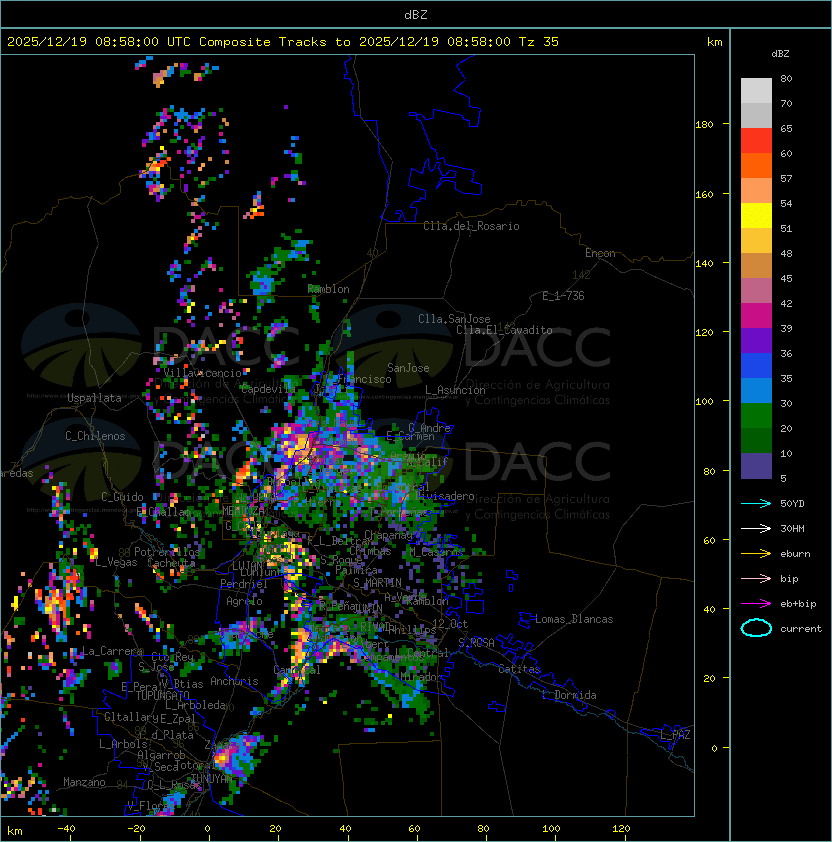Pick the dark green 10-20 dBZ swatch
Image resolution: width=832 pixels, height=842 pixels.
tap(756, 441)
